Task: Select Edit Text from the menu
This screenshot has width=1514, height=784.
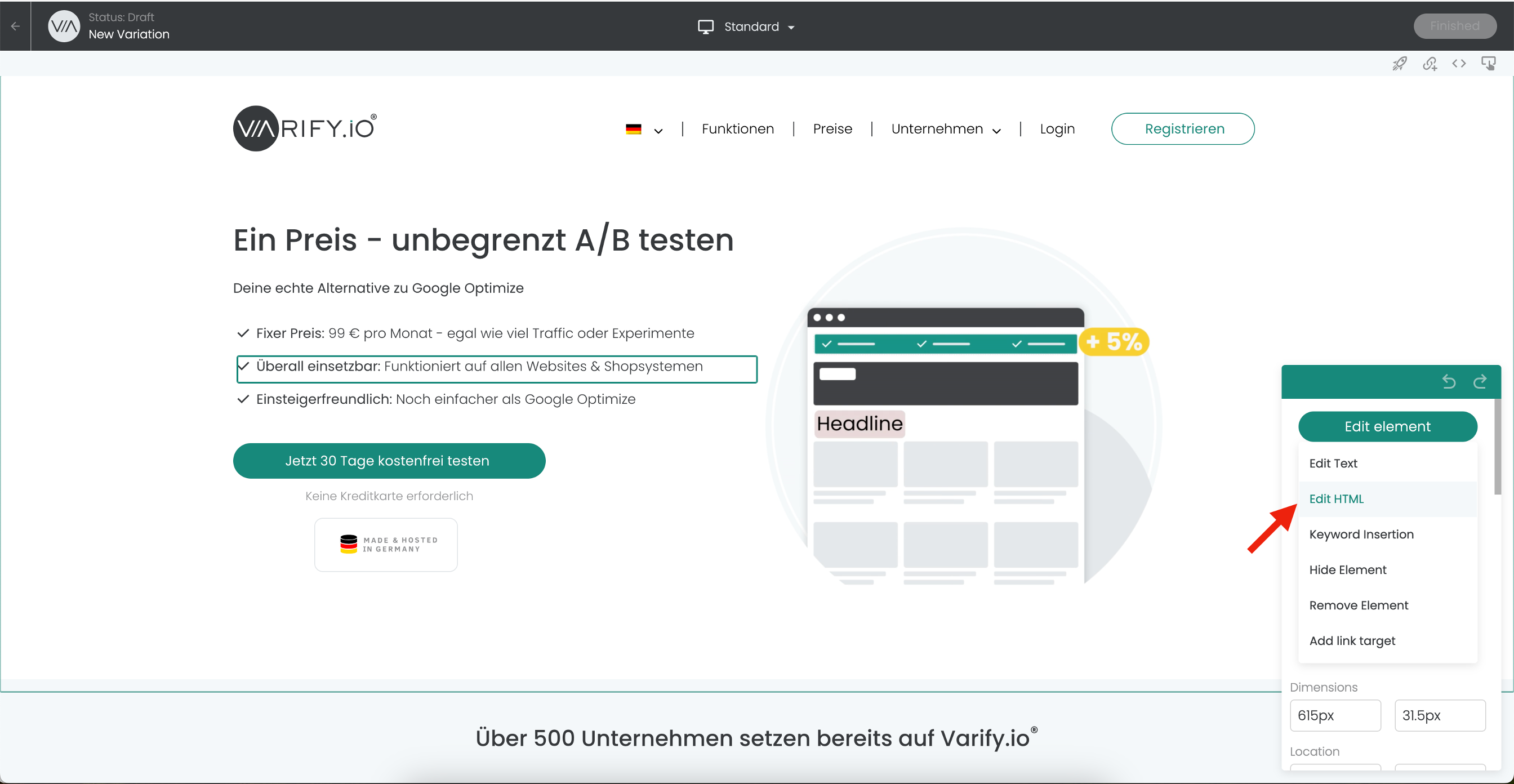Action: coord(1387,463)
